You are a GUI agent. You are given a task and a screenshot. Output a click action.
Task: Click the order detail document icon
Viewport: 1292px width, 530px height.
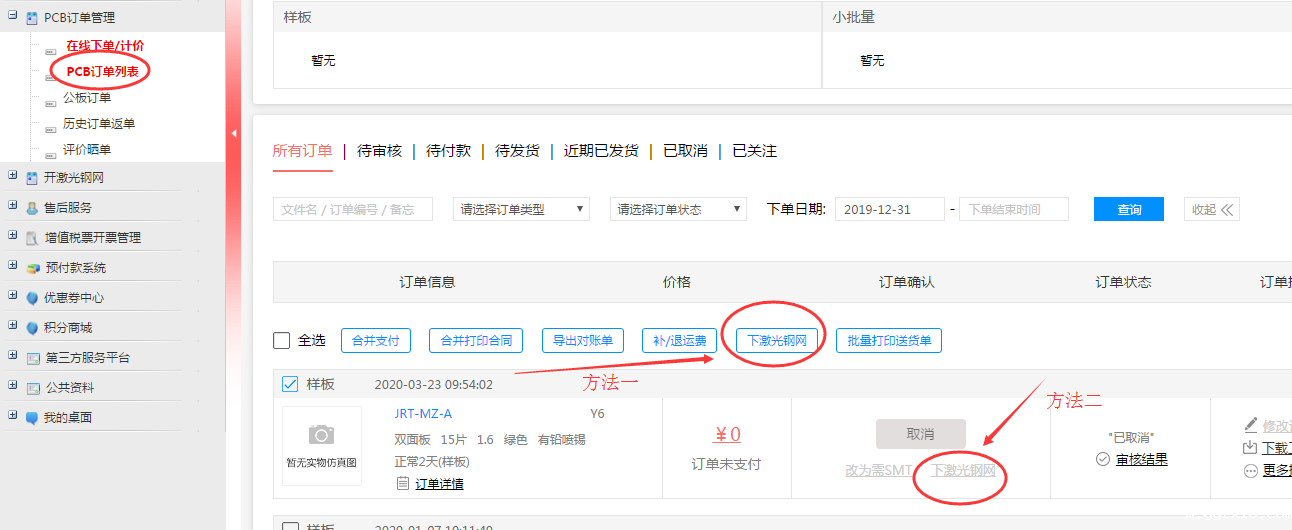pos(402,484)
